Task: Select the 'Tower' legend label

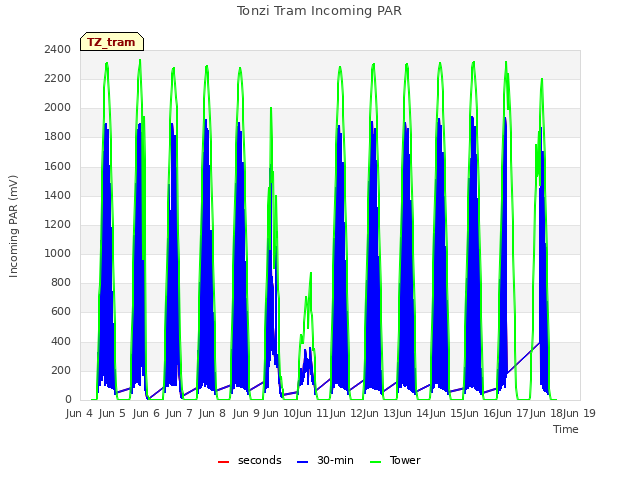Action: (405, 460)
